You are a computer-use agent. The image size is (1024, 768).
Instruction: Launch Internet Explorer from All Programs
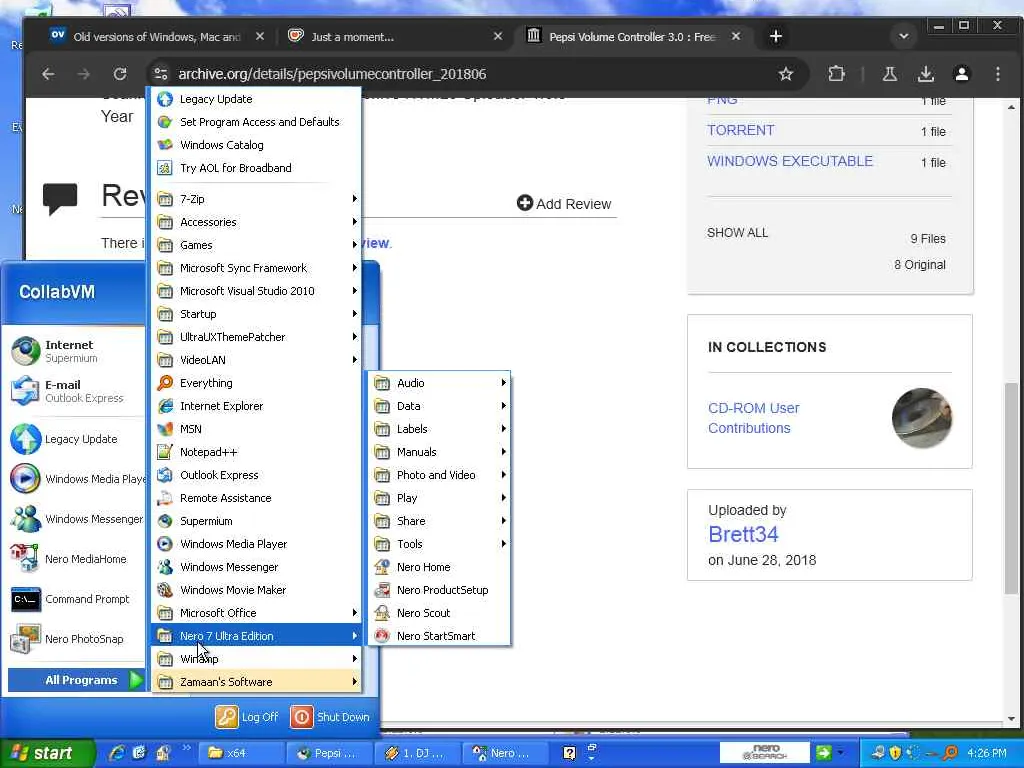tap(257, 406)
